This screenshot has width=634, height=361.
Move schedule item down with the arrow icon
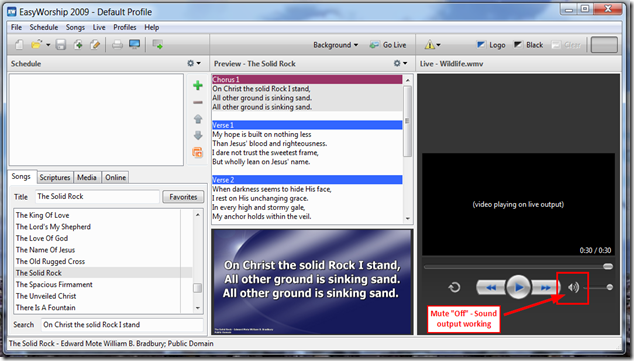click(x=198, y=135)
